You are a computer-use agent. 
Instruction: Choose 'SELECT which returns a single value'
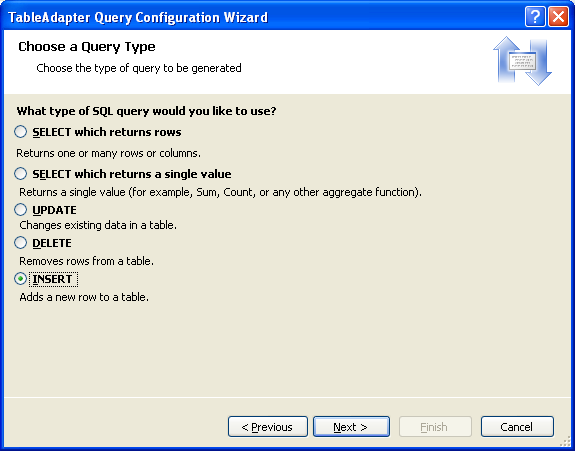tap(21, 174)
